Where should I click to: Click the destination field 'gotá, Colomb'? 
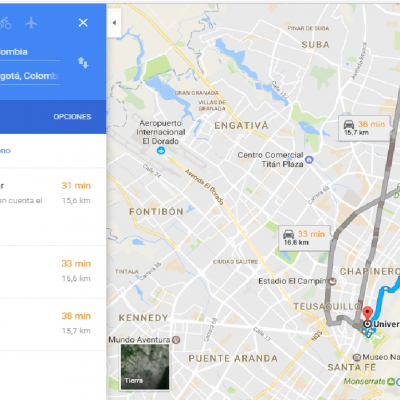30,76
